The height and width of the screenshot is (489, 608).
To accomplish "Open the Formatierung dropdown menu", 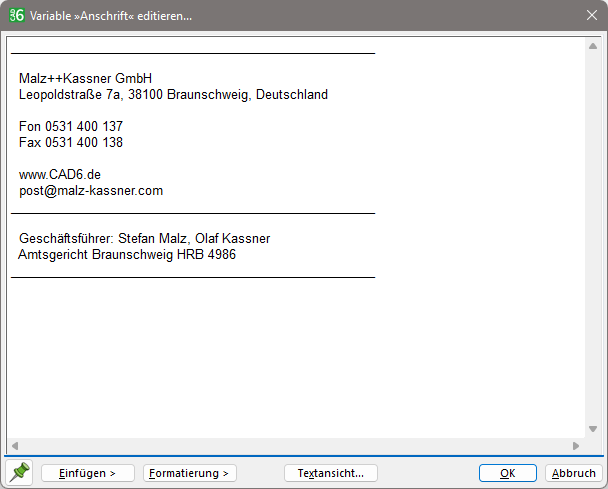I will [x=190, y=473].
